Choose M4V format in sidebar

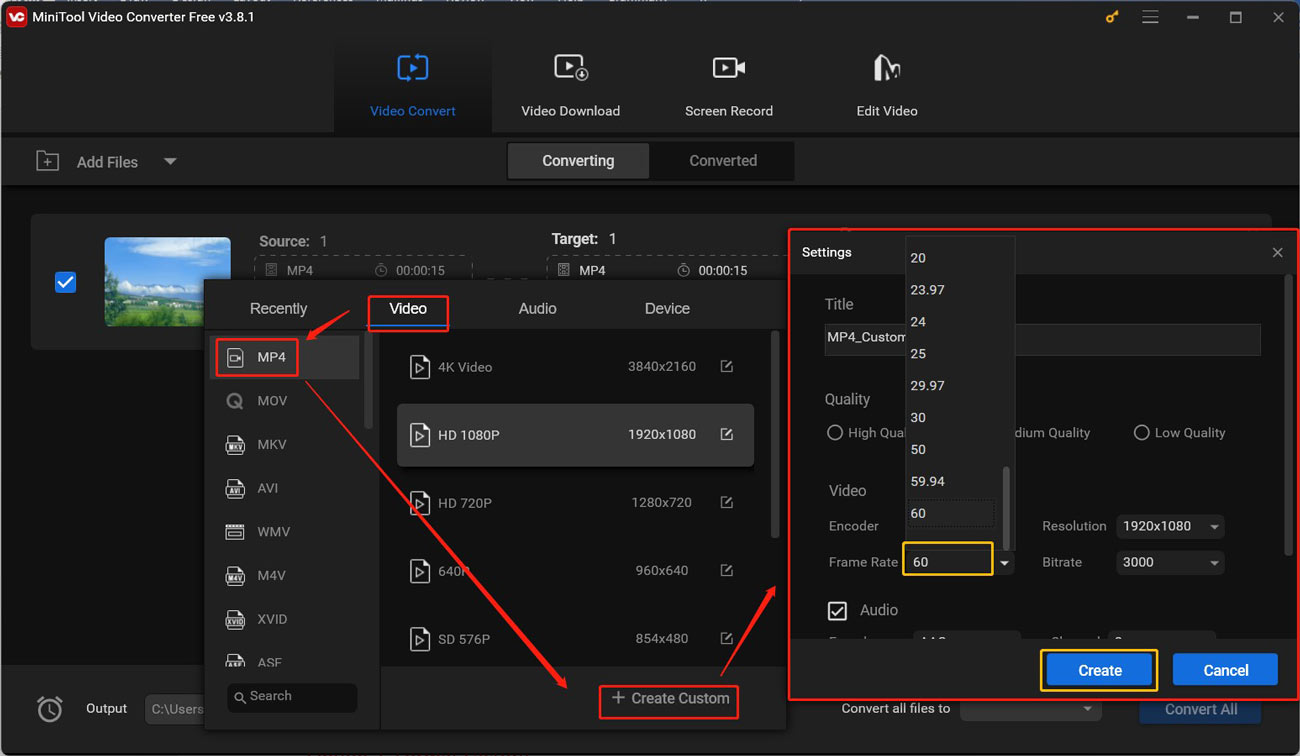285,575
